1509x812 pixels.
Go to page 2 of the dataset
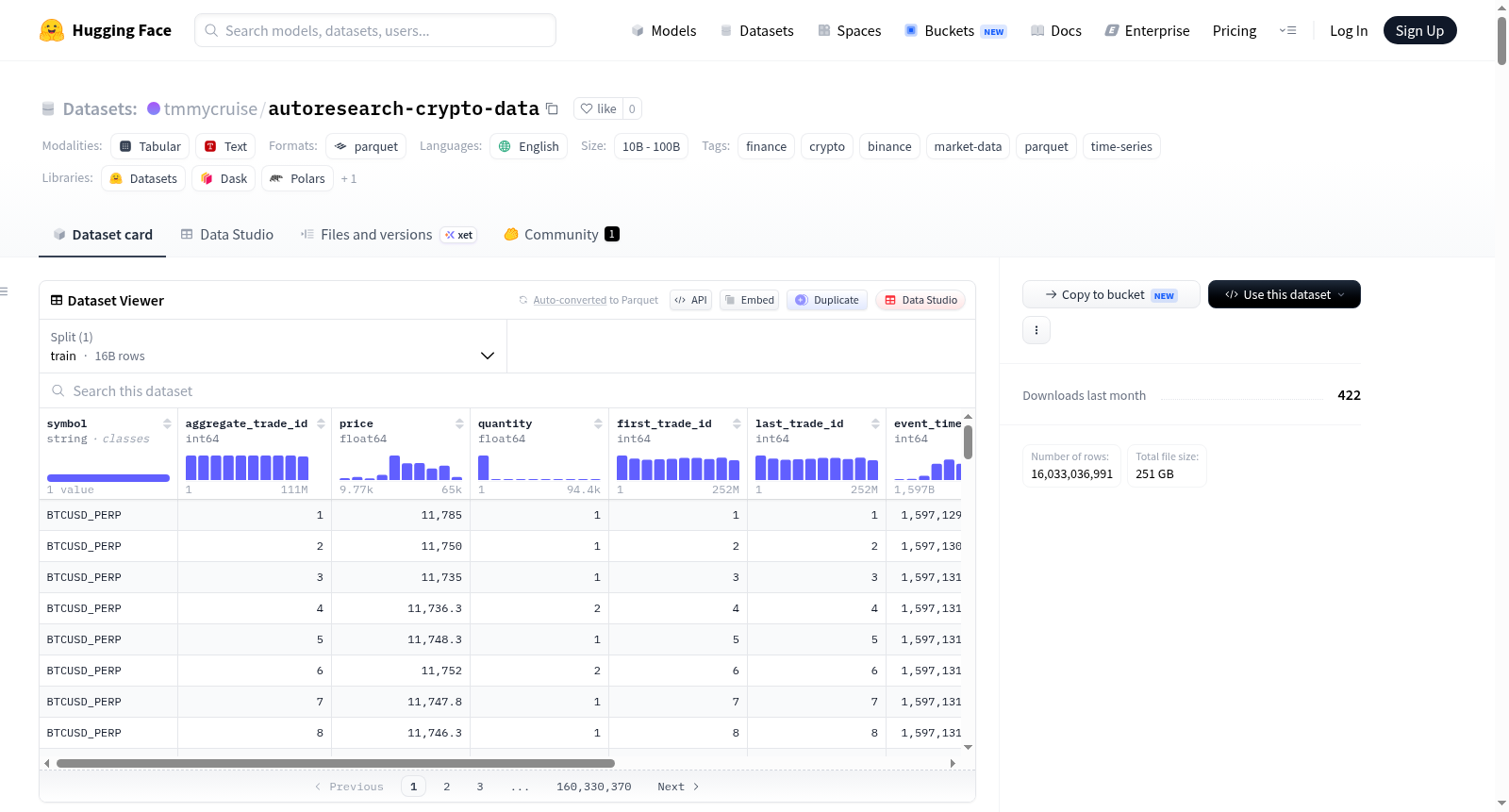[x=447, y=787]
